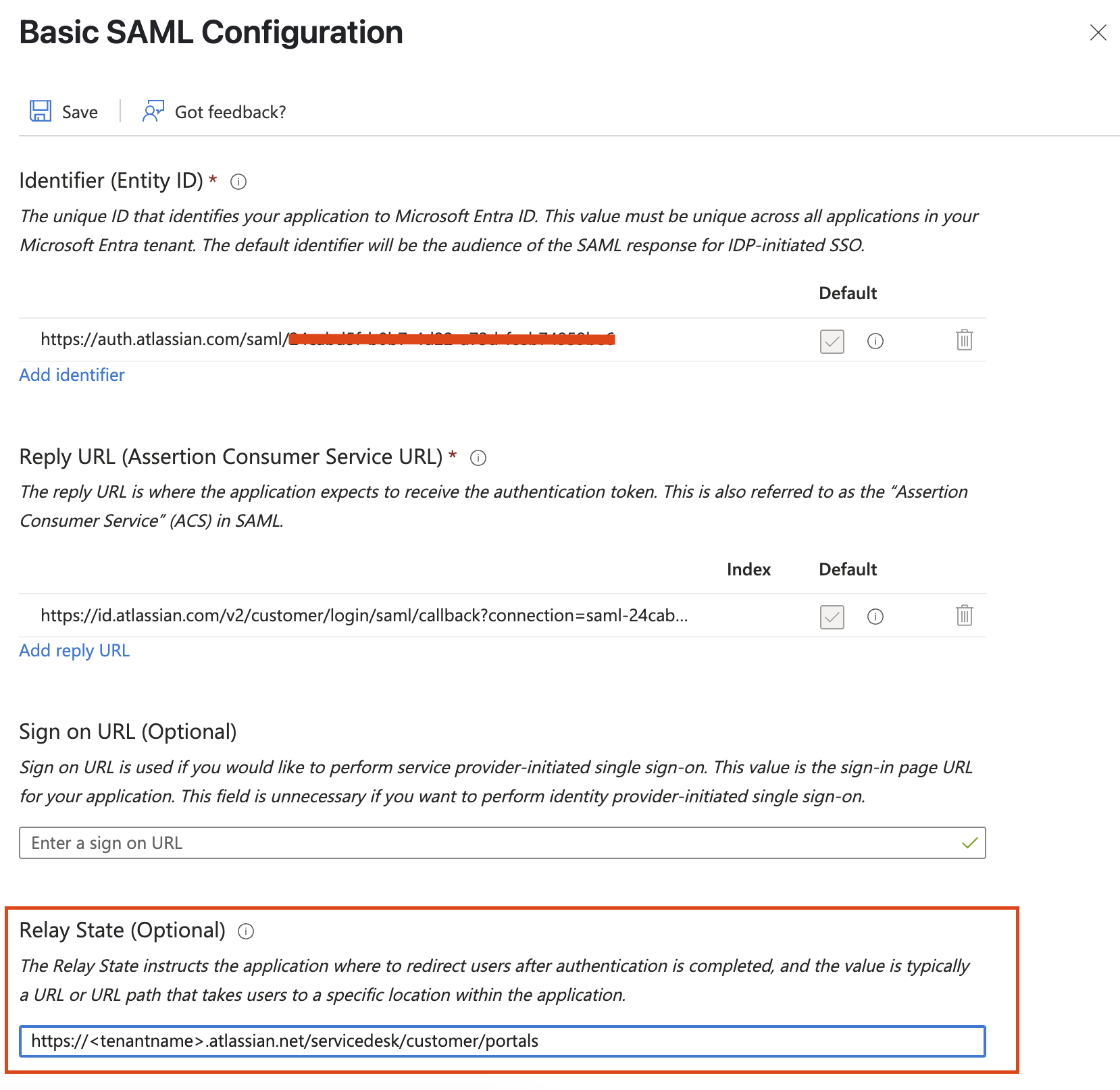Delete the id.atlassian.com reply URL row
Image resolution: width=1120 pixels, height=1090 pixels.
click(964, 615)
